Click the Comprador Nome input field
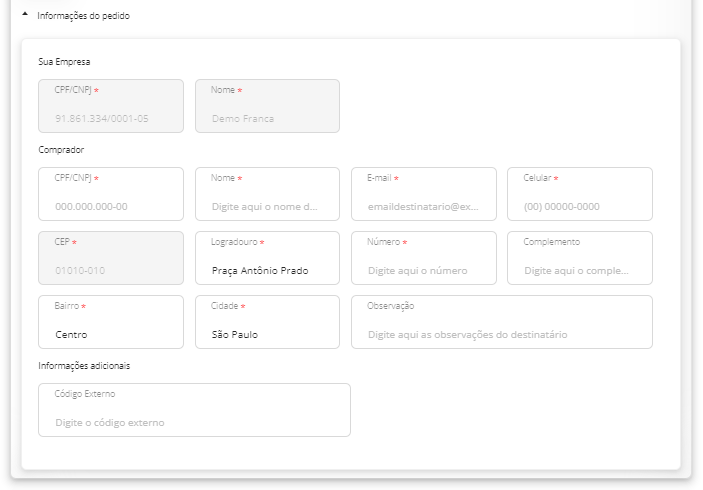The height and width of the screenshot is (490, 703). 267,194
